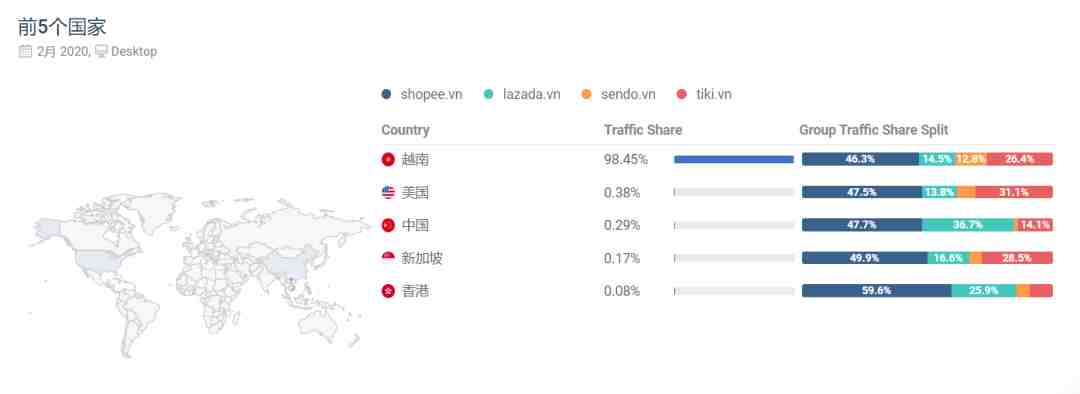The image size is (1080, 394).
Task: Select the 越南 country row label
Action: (415, 159)
